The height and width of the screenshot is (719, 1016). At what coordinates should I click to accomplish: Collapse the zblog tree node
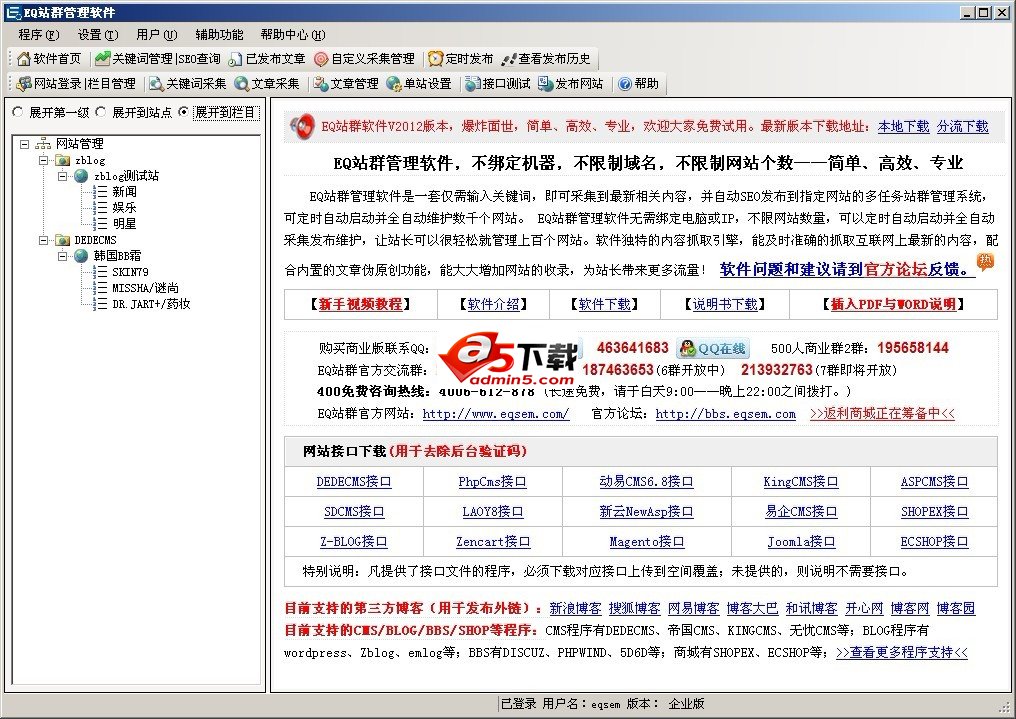pos(43,160)
